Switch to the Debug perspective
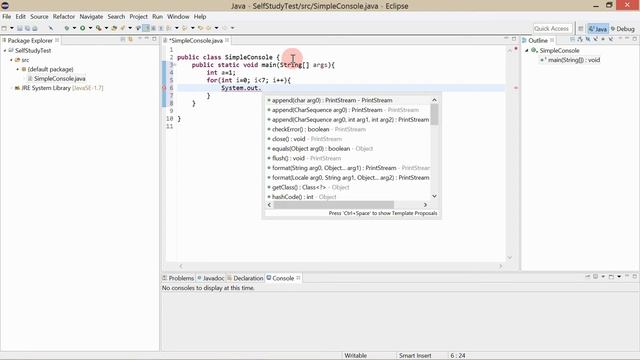The width and height of the screenshot is (640, 360). (622, 29)
